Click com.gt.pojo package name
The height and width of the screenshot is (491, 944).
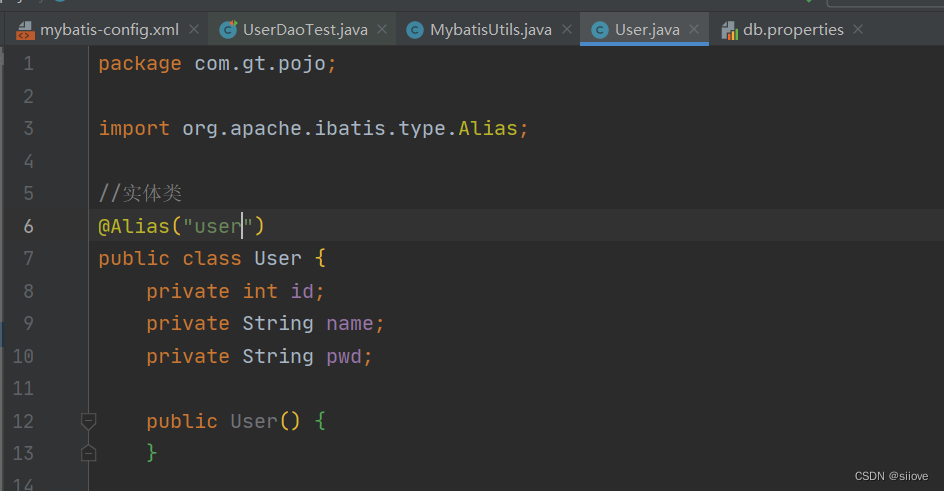coord(260,64)
